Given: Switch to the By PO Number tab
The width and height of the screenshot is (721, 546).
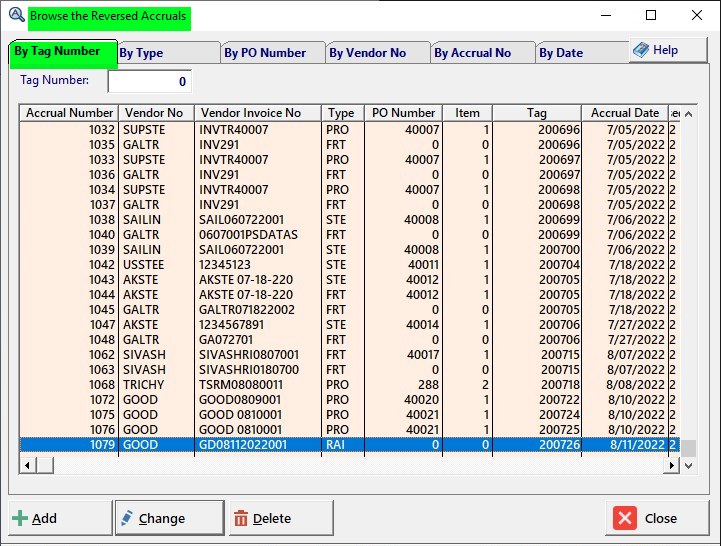Looking at the screenshot, I should coord(273,53).
